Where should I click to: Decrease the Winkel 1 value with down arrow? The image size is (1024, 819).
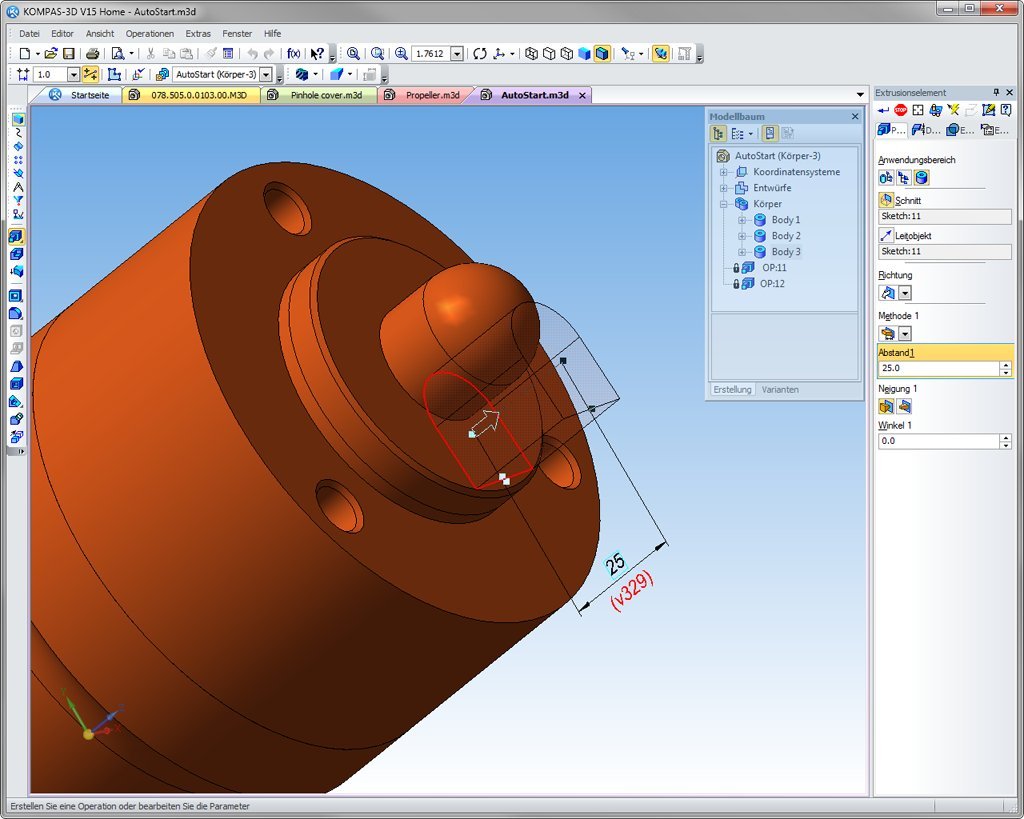tap(1006, 445)
